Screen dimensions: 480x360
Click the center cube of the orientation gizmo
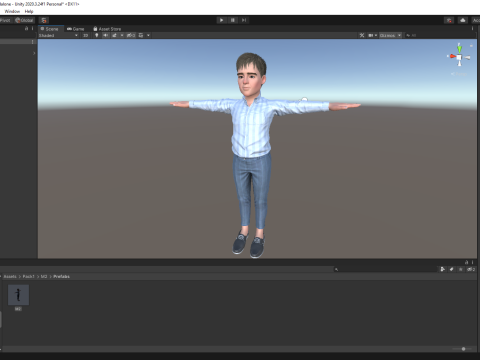click(x=460, y=58)
